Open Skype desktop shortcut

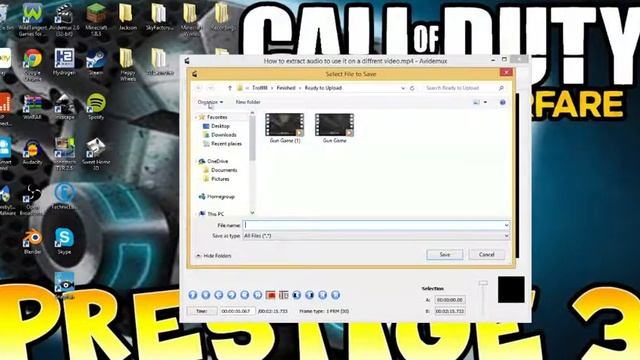(x=64, y=242)
